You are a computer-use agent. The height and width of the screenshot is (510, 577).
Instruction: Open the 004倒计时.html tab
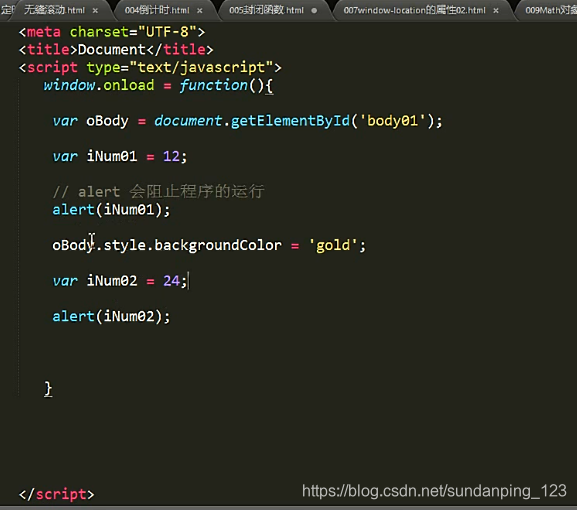click(157, 10)
